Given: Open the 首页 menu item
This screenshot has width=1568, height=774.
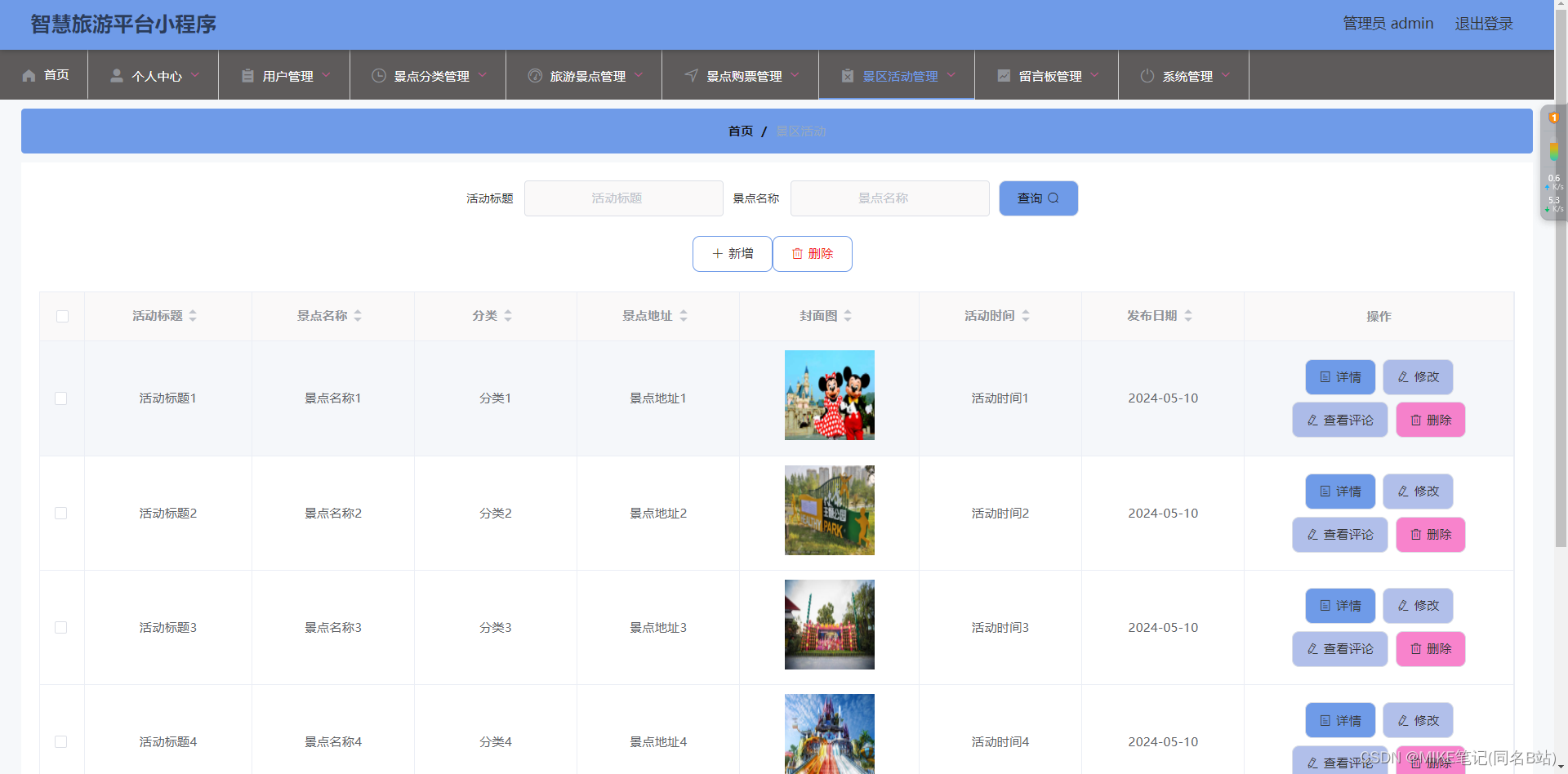Looking at the screenshot, I should [44, 75].
